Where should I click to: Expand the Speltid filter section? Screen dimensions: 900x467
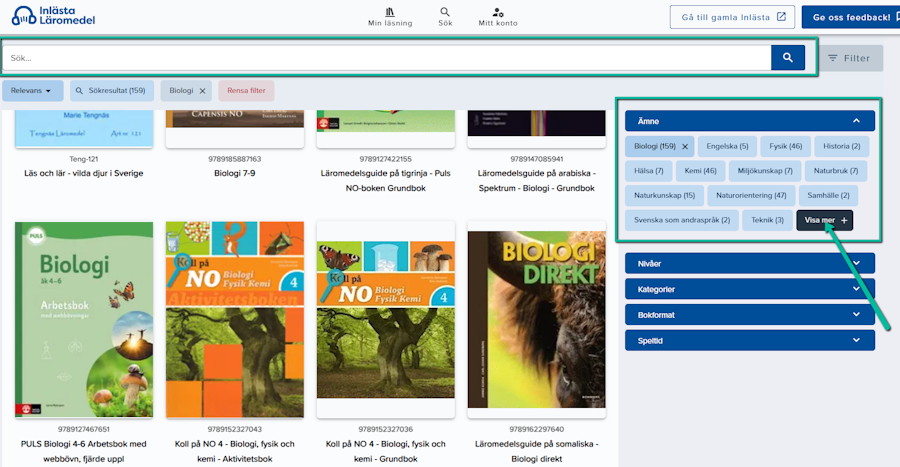tap(750, 340)
